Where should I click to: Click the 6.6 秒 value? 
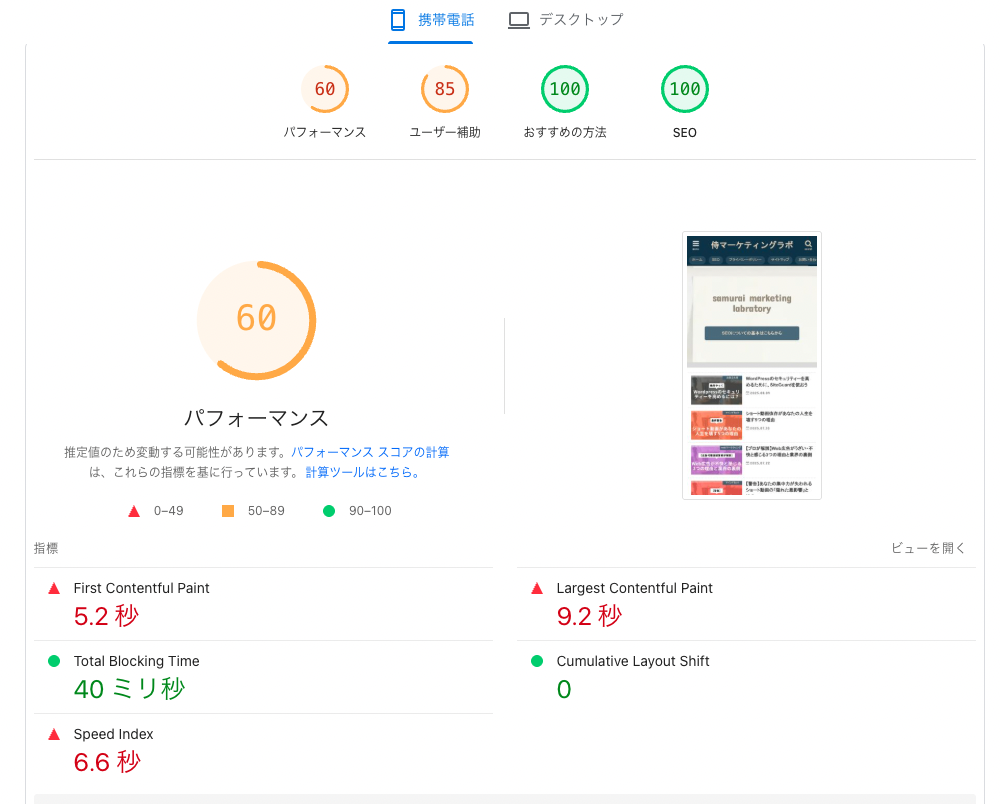pos(107,762)
